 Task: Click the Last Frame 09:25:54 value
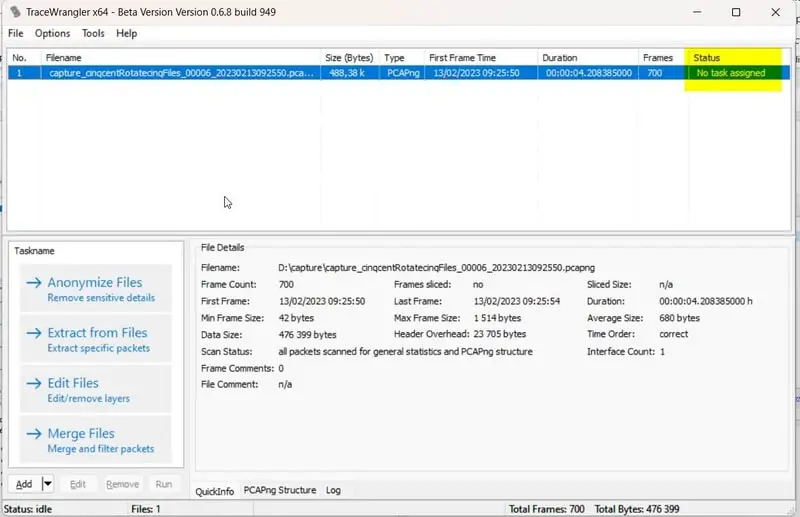click(517, 301)
